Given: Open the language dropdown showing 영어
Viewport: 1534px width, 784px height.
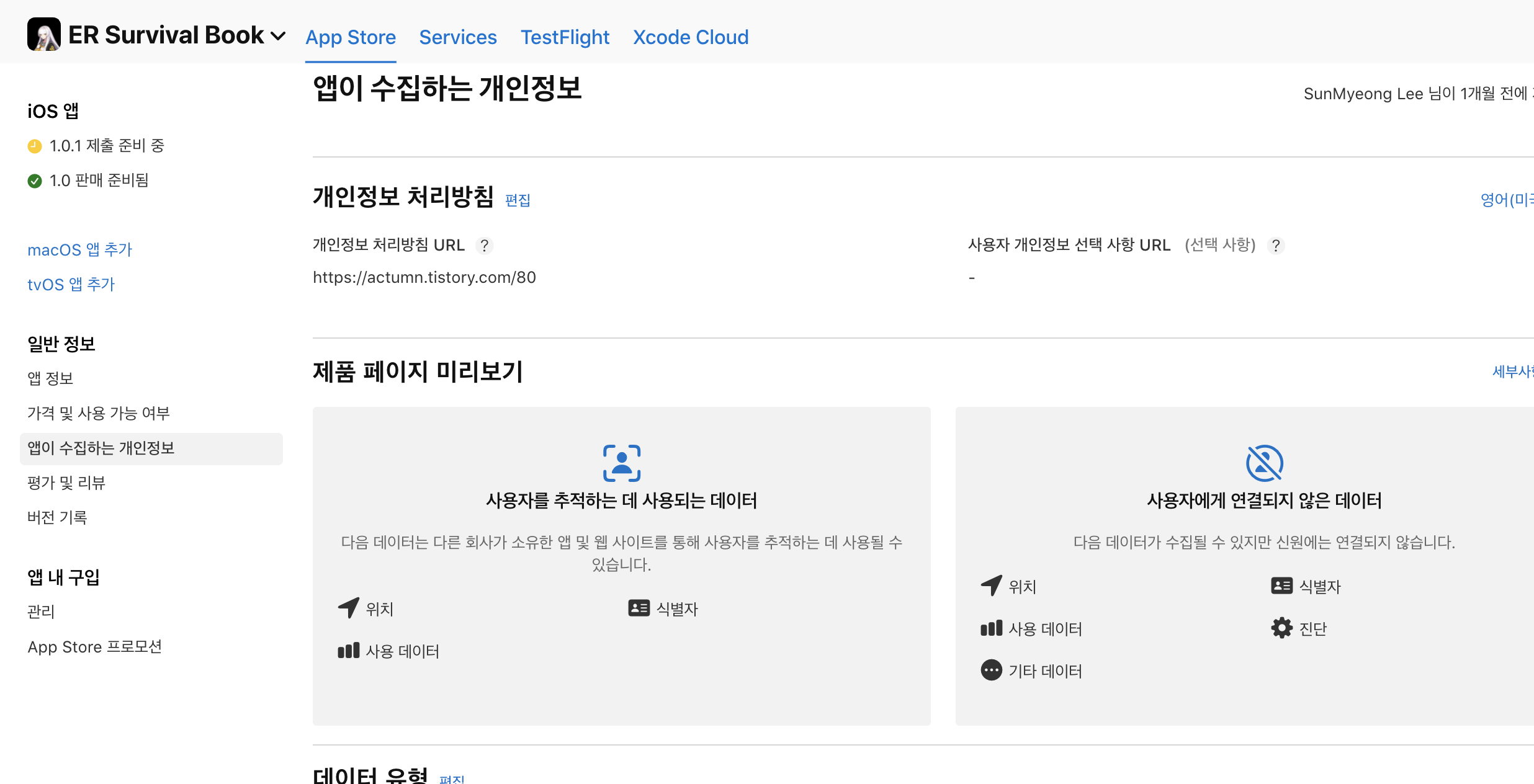Looking at the screenshot, I should tap(1508, 200).
